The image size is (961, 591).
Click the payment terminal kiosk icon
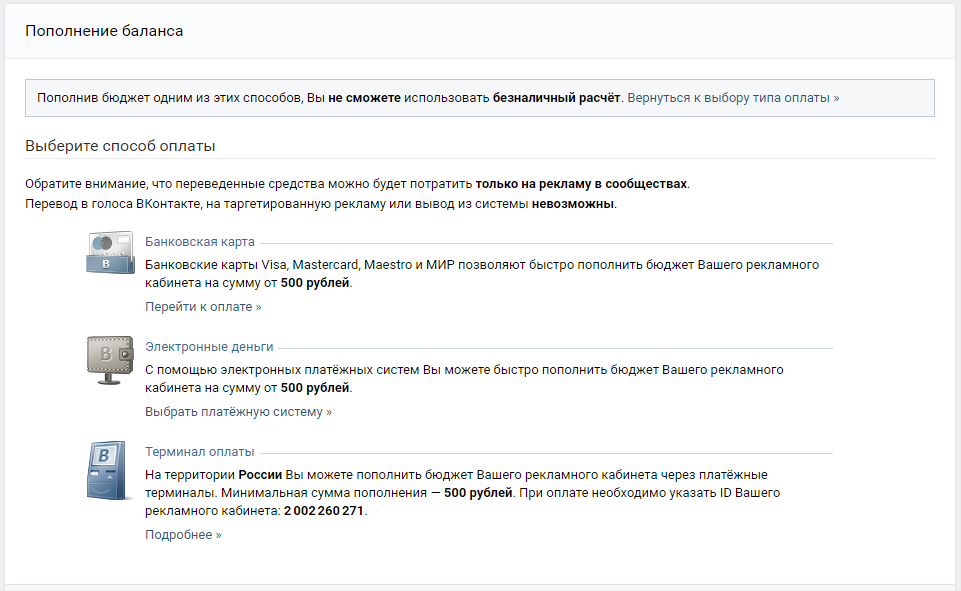(x=107, y=470)
